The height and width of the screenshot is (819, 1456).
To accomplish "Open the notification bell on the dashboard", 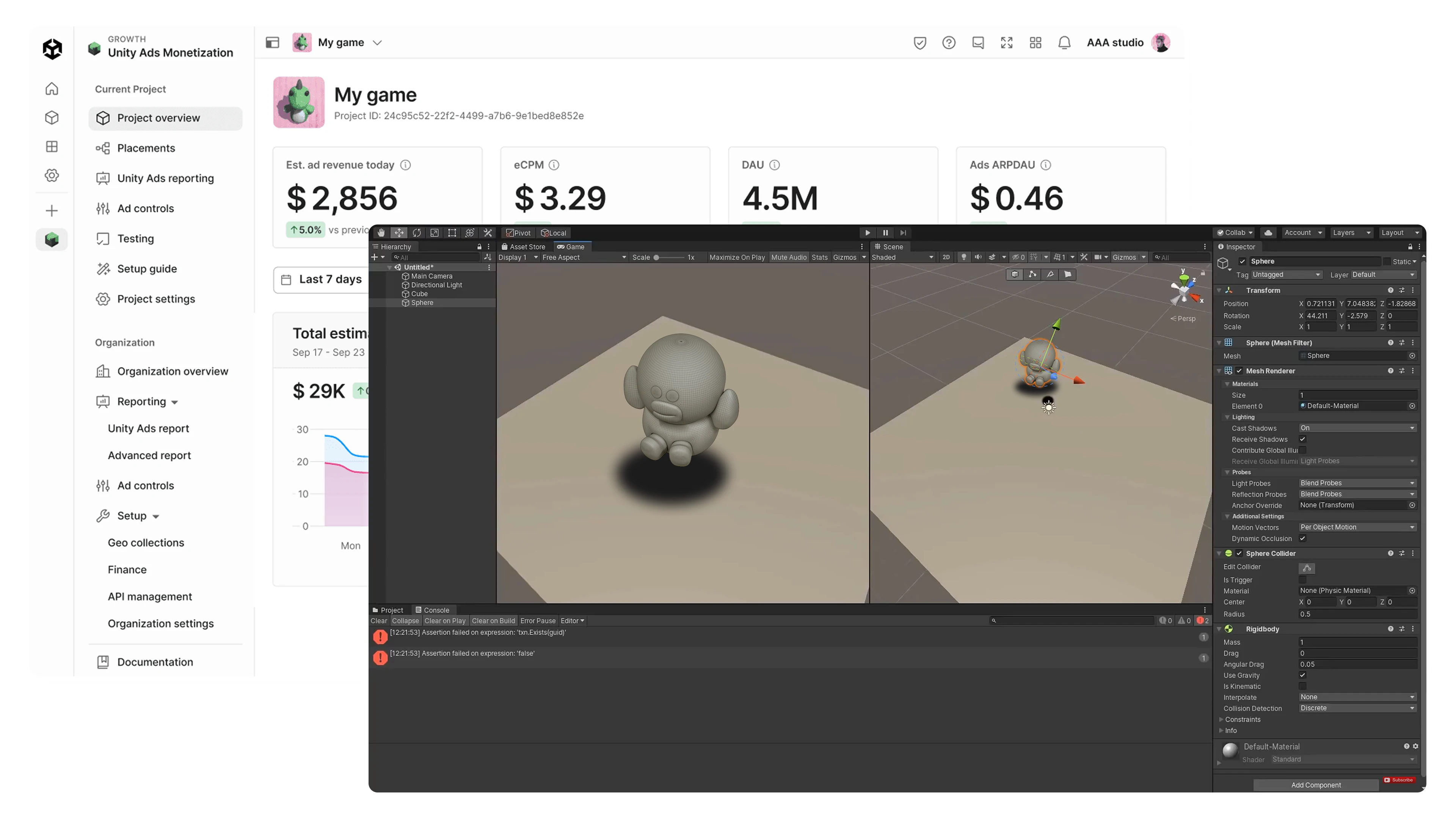I will pyautogui.click(x=1064, y=42).
